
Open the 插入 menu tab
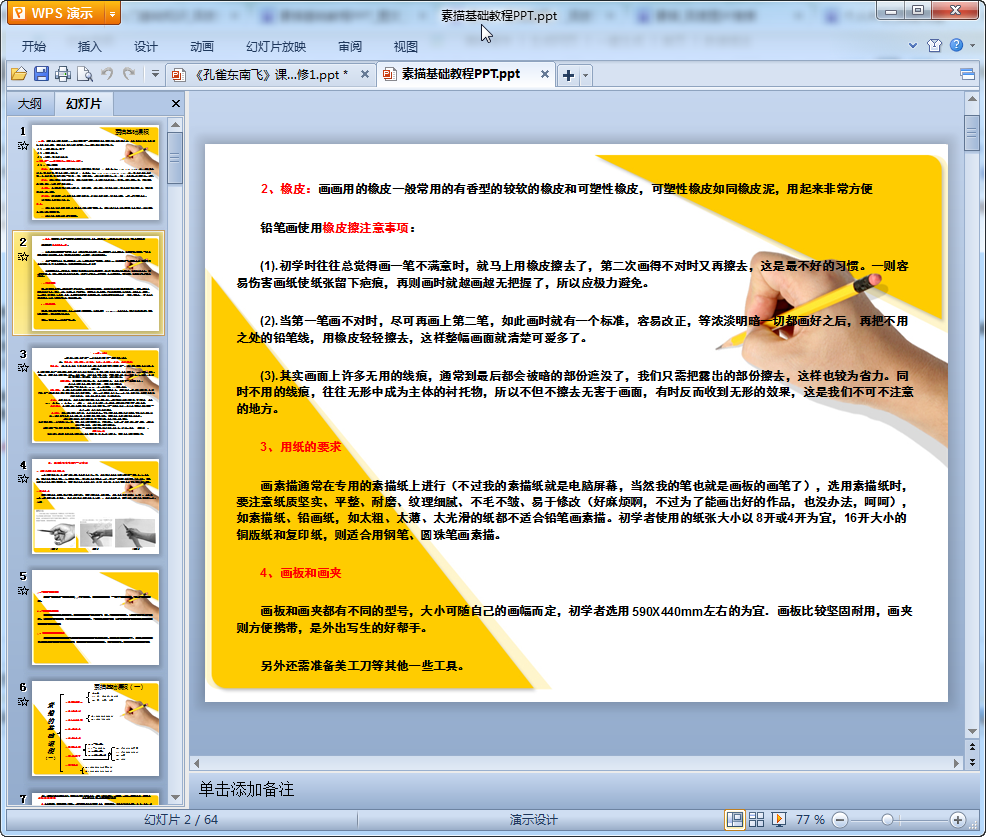tap(89, 47)
